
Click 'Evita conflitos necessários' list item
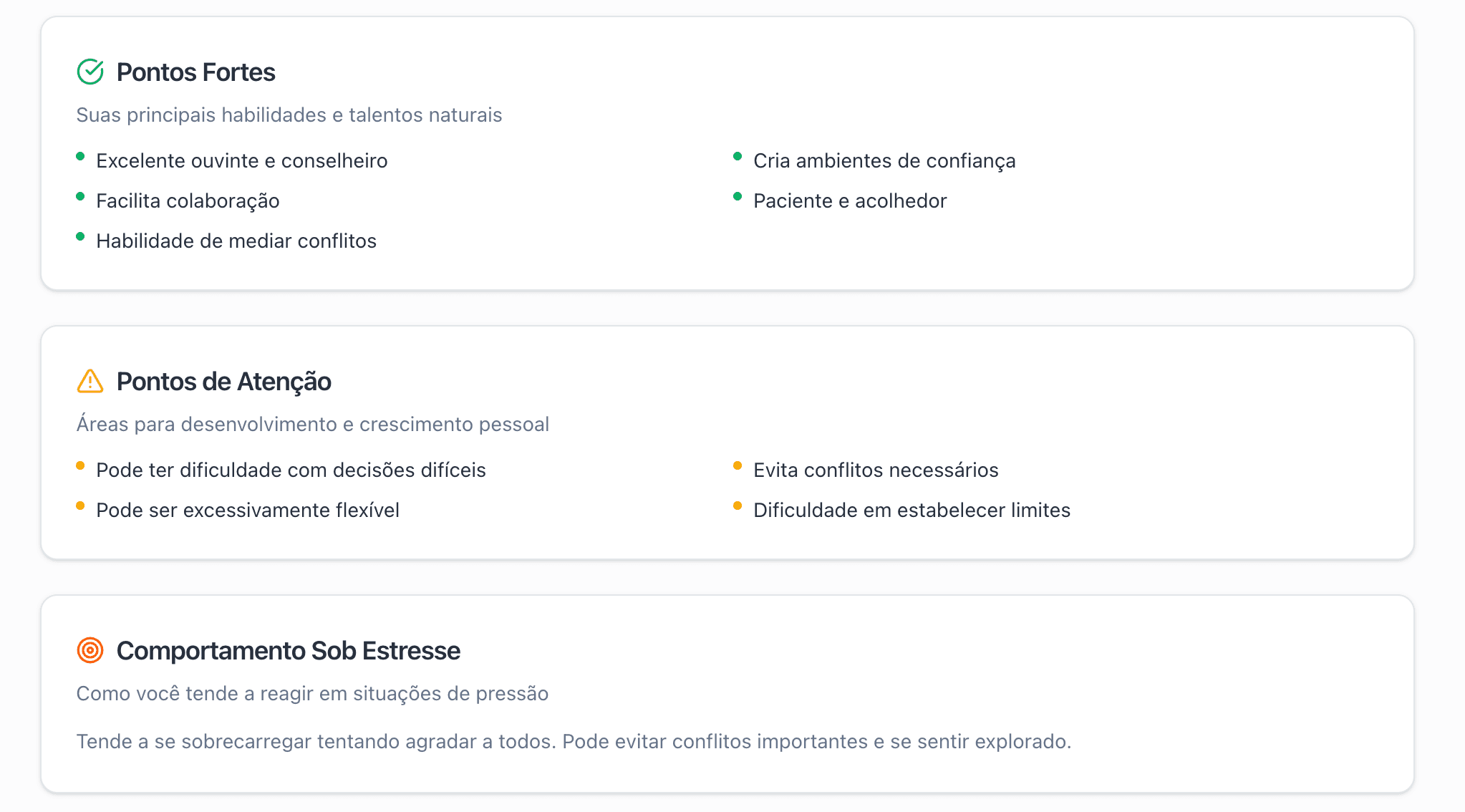pyautogui.click(x=876, y=470)
